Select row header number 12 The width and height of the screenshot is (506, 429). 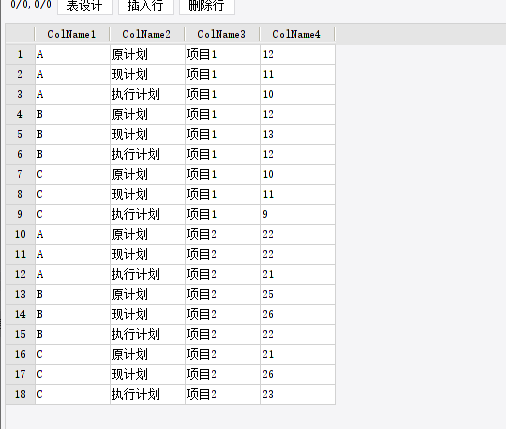pos(20,274)
